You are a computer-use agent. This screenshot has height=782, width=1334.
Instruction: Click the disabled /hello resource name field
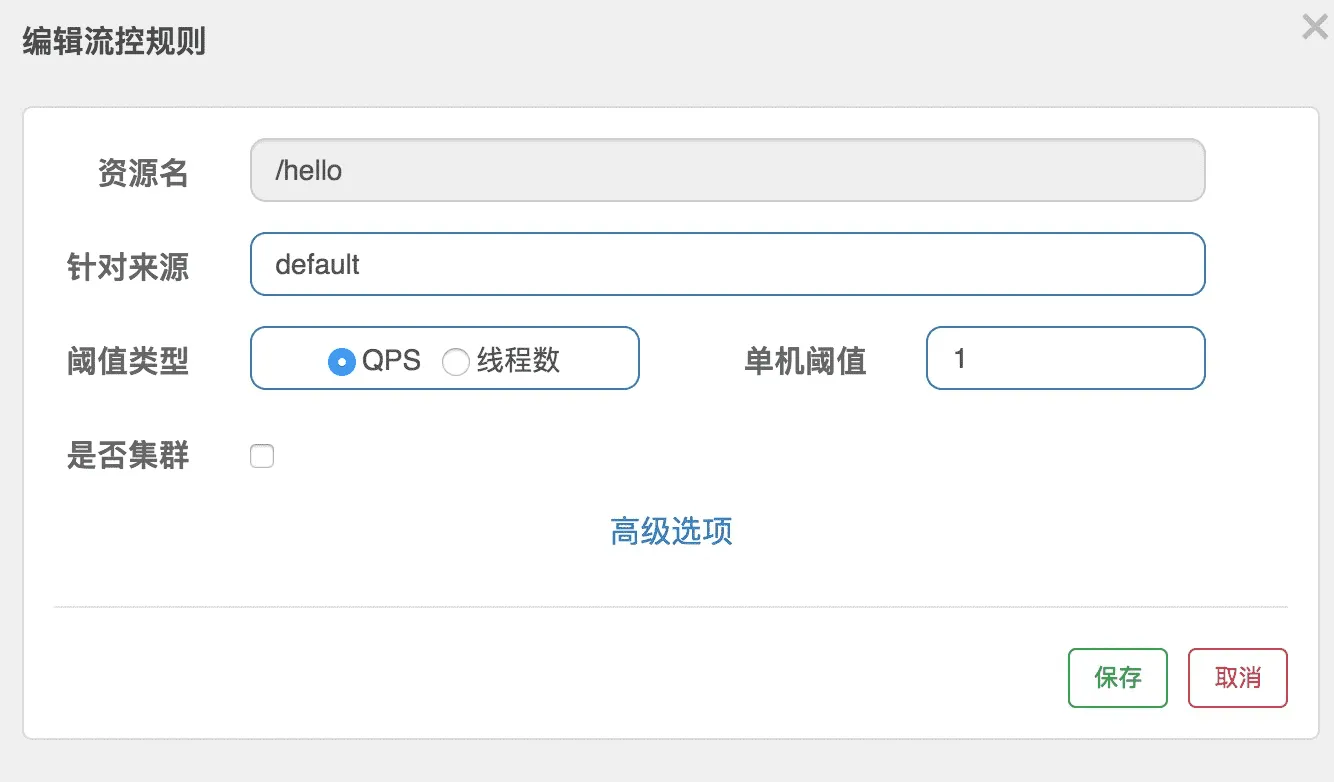click(x=727, y=171)
